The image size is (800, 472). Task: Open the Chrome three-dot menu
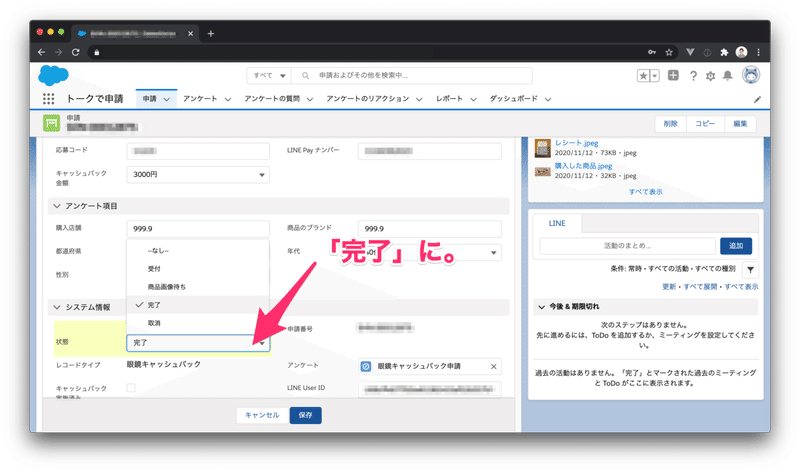pos(759,52)
